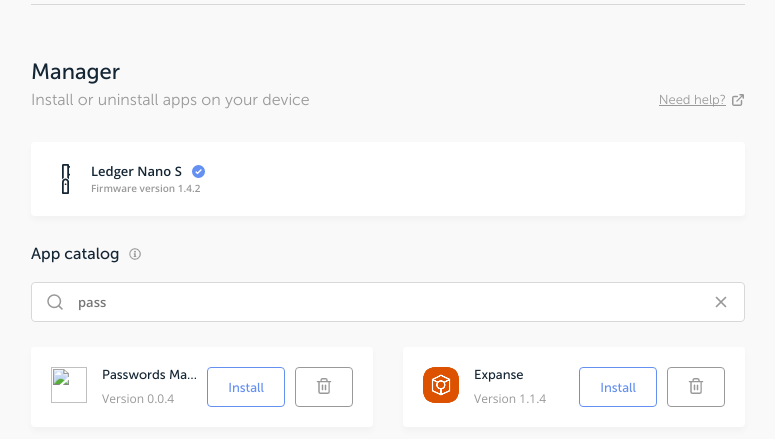Click the Need help? link
775x439 pixels.
pos(692,100)
